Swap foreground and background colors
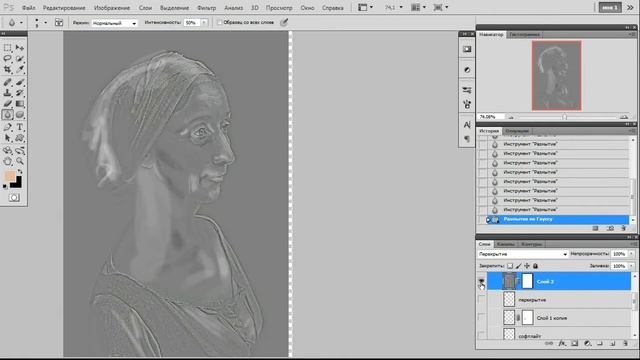 coord(20,172)
